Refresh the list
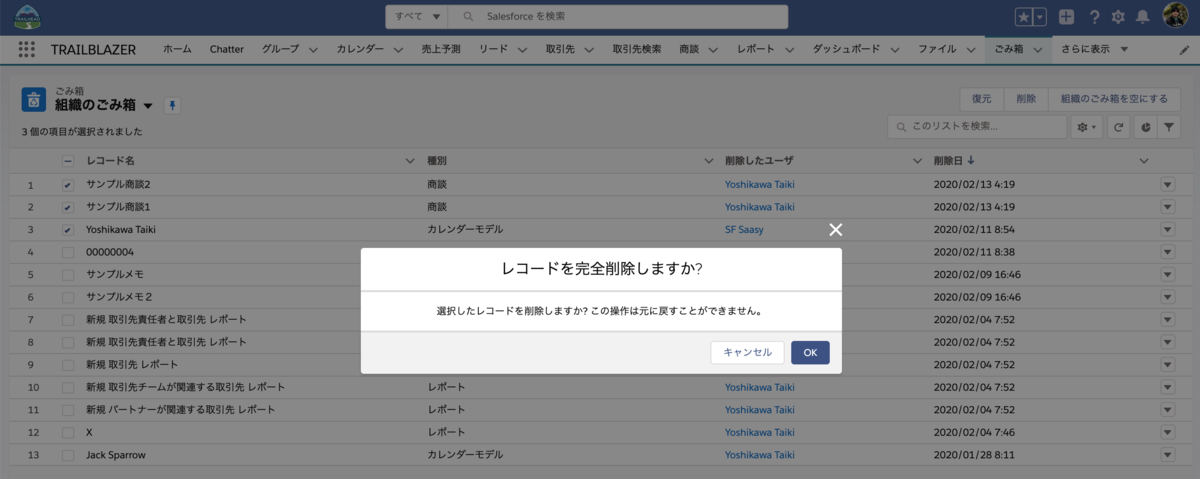 (1119, 128)
